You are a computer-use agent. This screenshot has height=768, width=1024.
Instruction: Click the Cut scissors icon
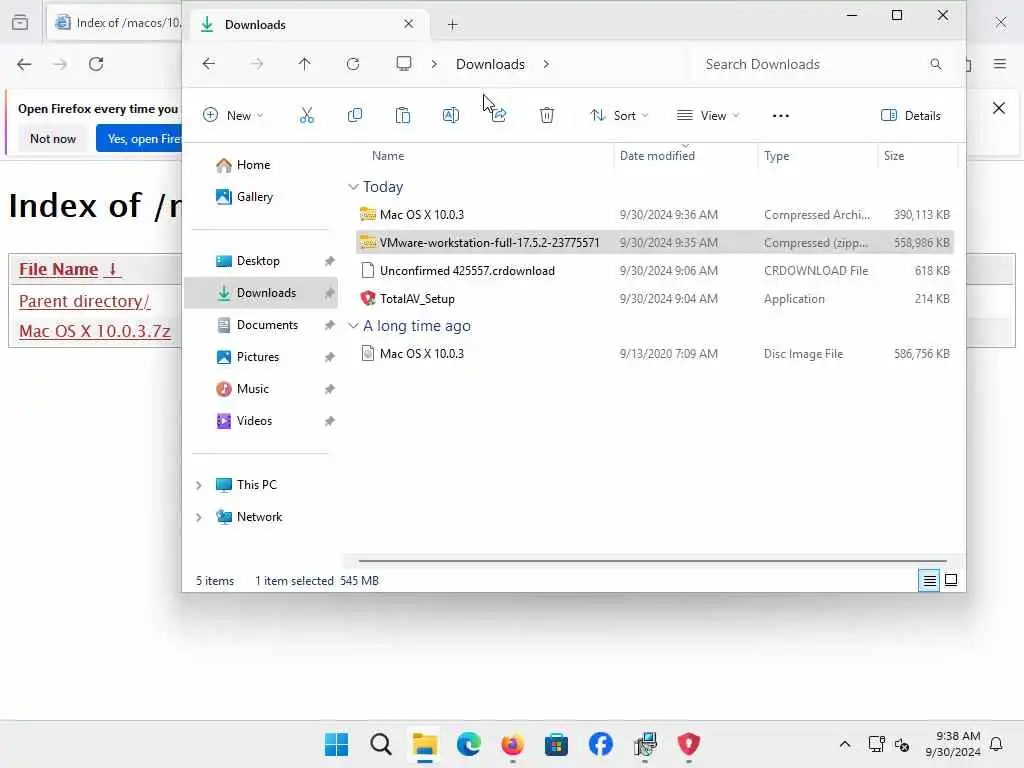pyautogui.click(x=306, y=116)
